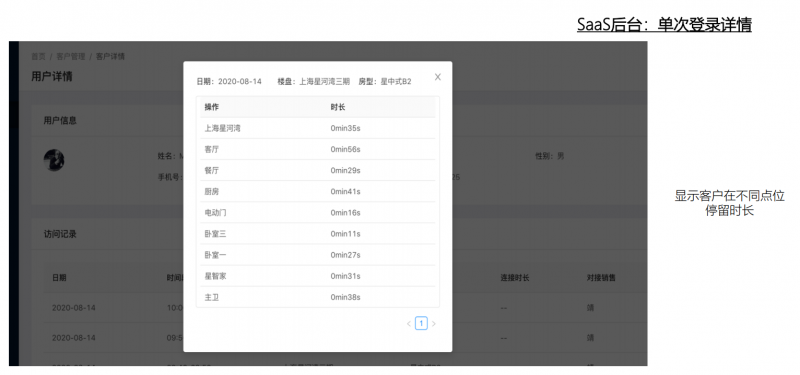Click the first 2020-08-14 visit record
The height and width of the screenshot is (375, 800).
[x=73, y=308]
